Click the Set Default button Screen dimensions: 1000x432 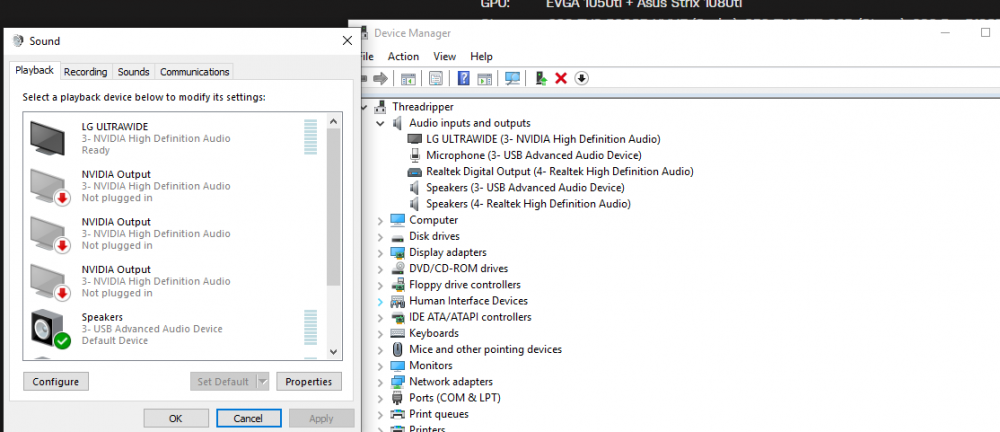click(x=223, y=382)
